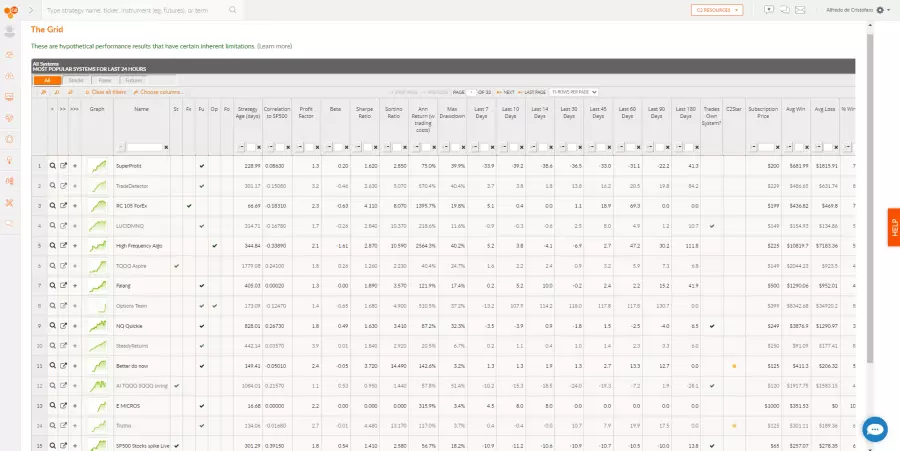
Task: Click the crossed tools icon in left sidebar
Action: pyautogui.click(x=9, y=203)
